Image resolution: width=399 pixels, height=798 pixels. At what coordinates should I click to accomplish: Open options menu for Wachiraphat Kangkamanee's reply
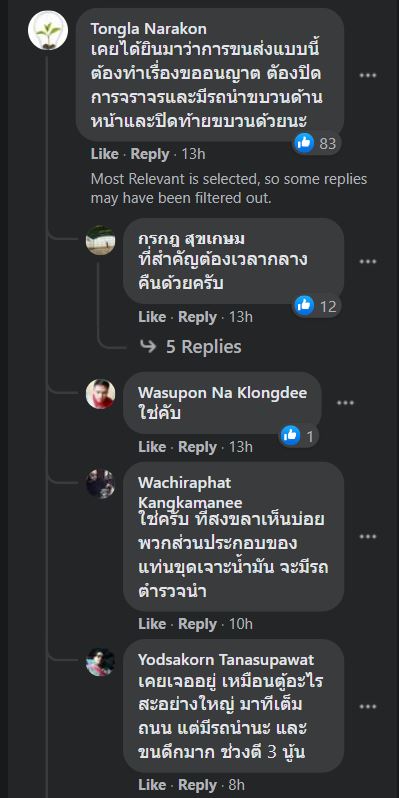tap(367, 536)
